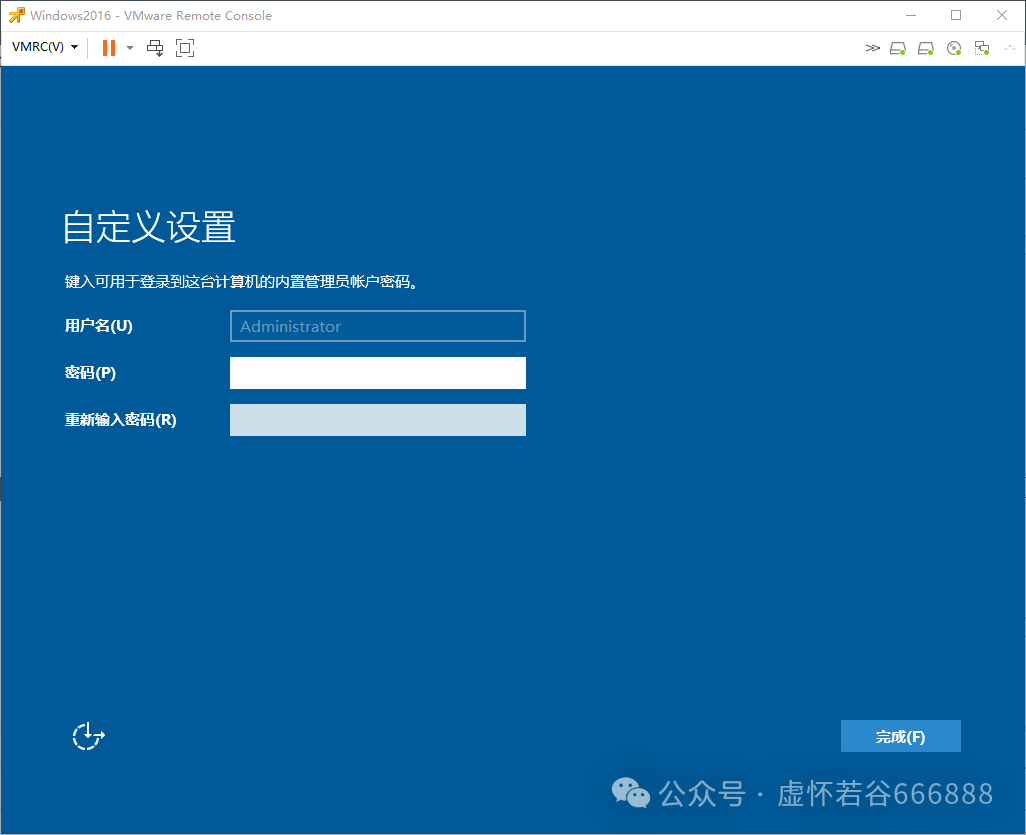Maximize the VMware Remote Console window
The image size is (1026, 835).
coord(956,15)
